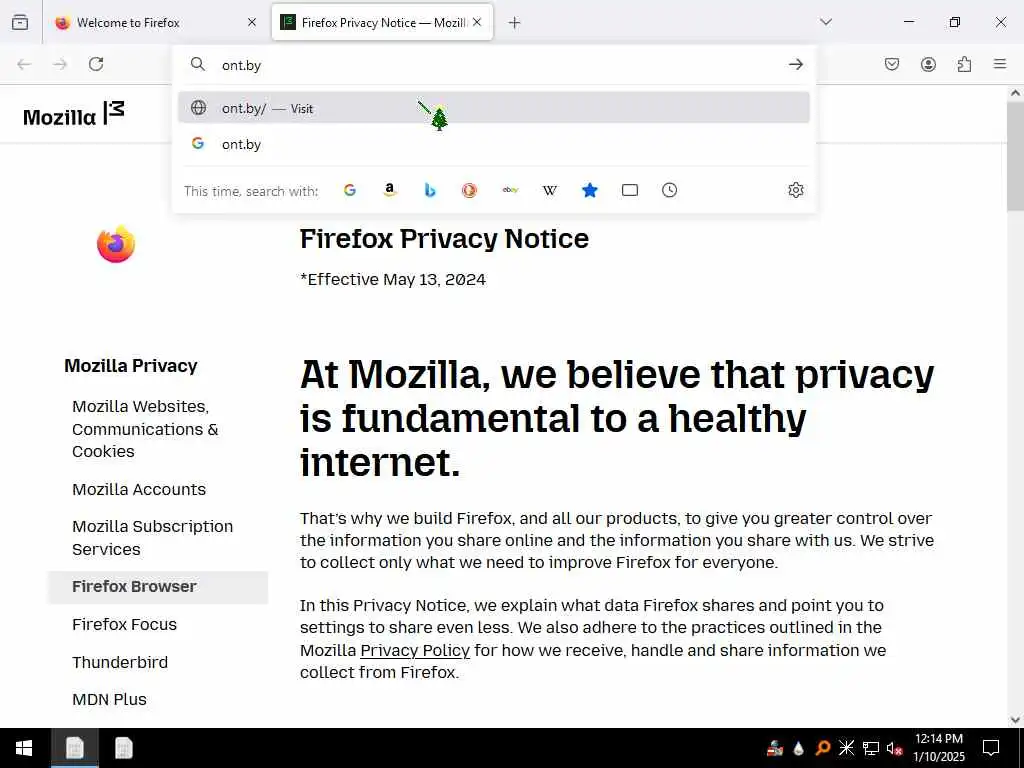Open Firefox application menu hamburger
Image resolution: width=1024 pixels, height=768 pixels.
pyautogui.click(x=1000, y=64)
